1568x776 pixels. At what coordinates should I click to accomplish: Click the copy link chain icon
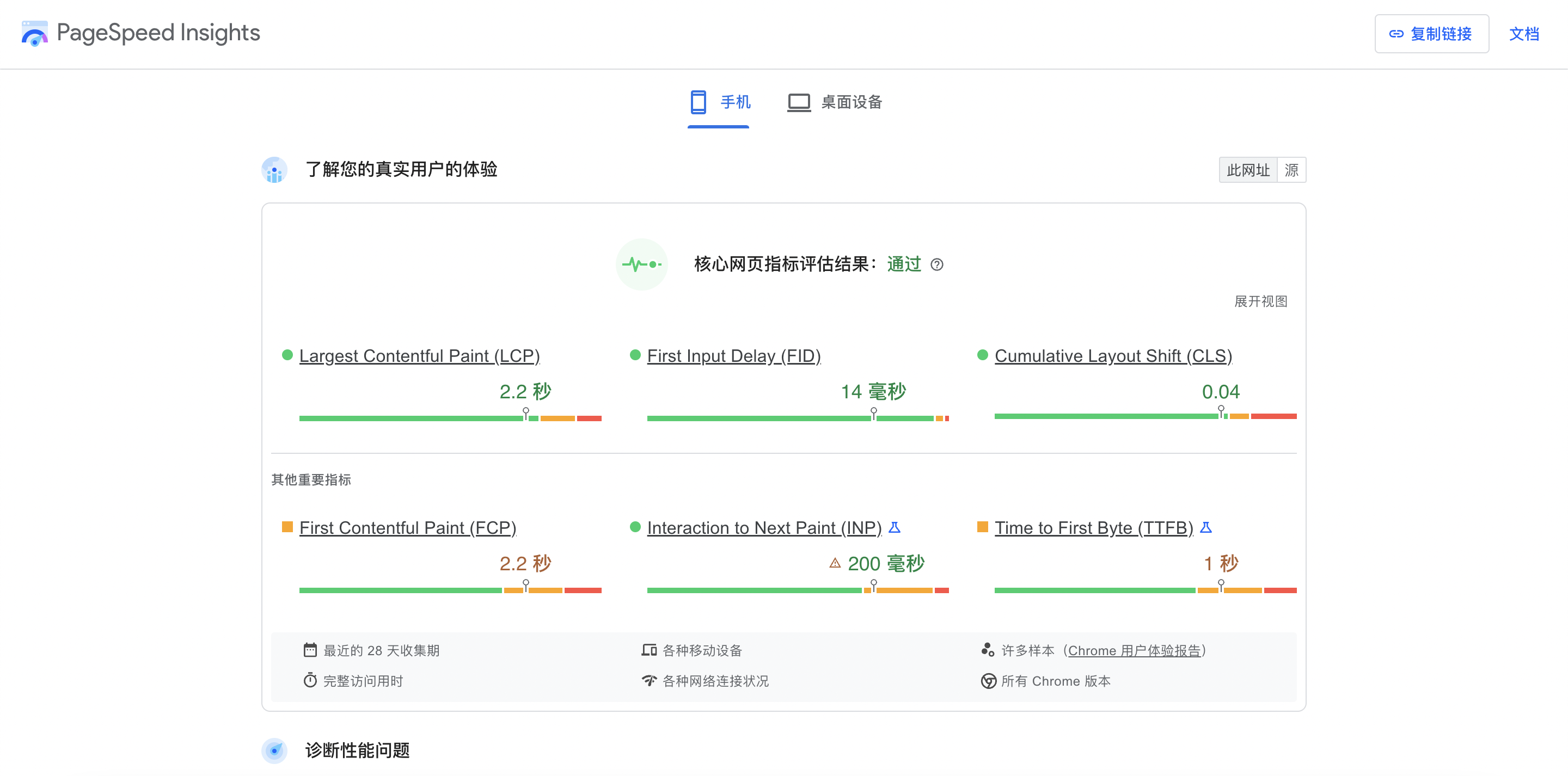pos(1396,34)
